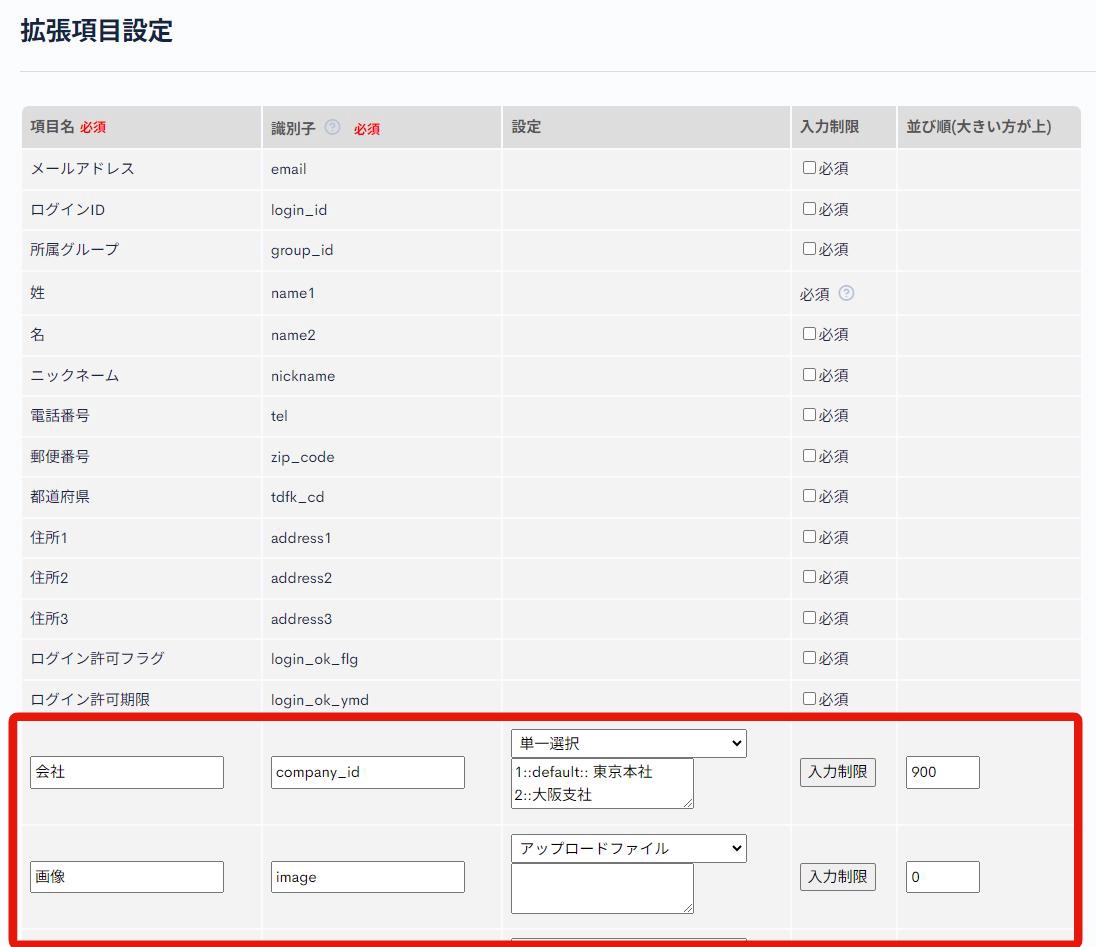Viewport: 1096px width, 947px height.
Task: Open the help icon beside 姓 required label
Action: click(x=845, y=293)
